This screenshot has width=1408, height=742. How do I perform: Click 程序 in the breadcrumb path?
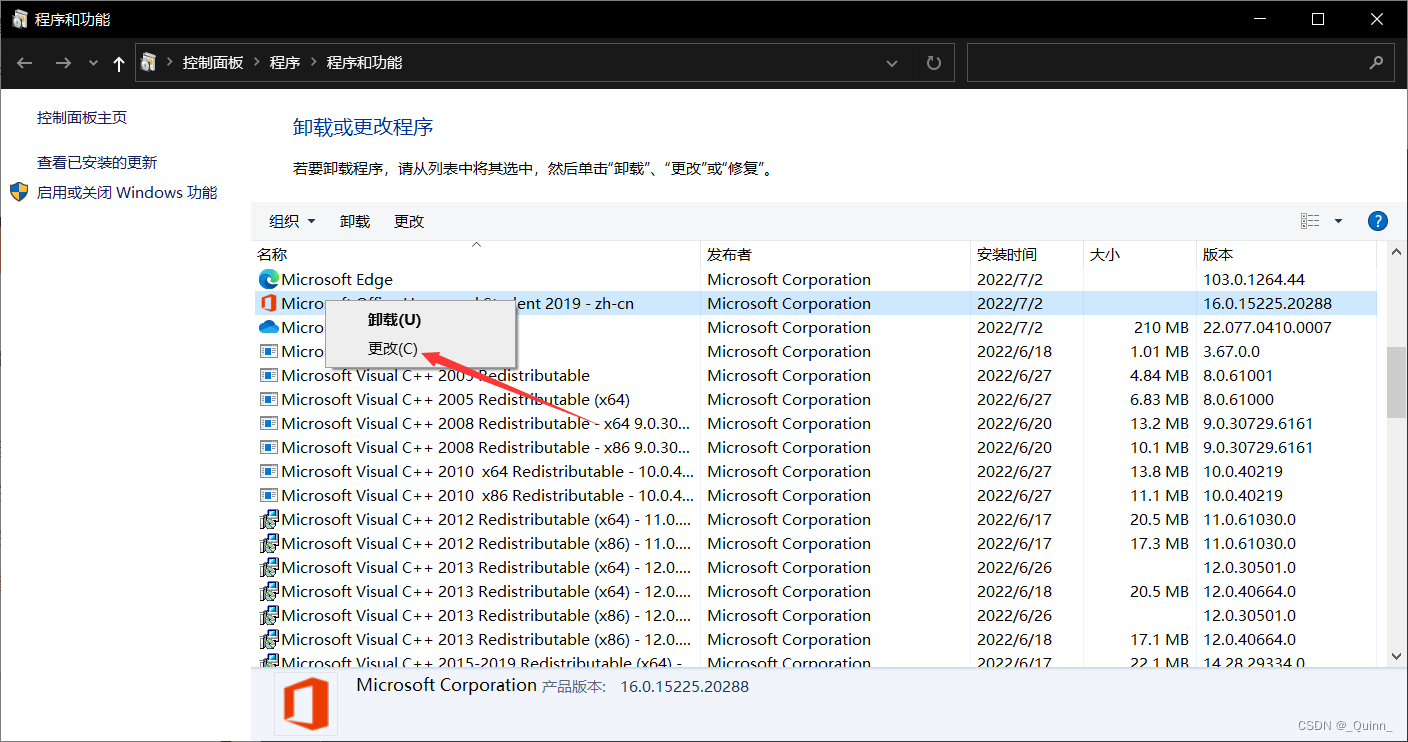tap(285, 62)
